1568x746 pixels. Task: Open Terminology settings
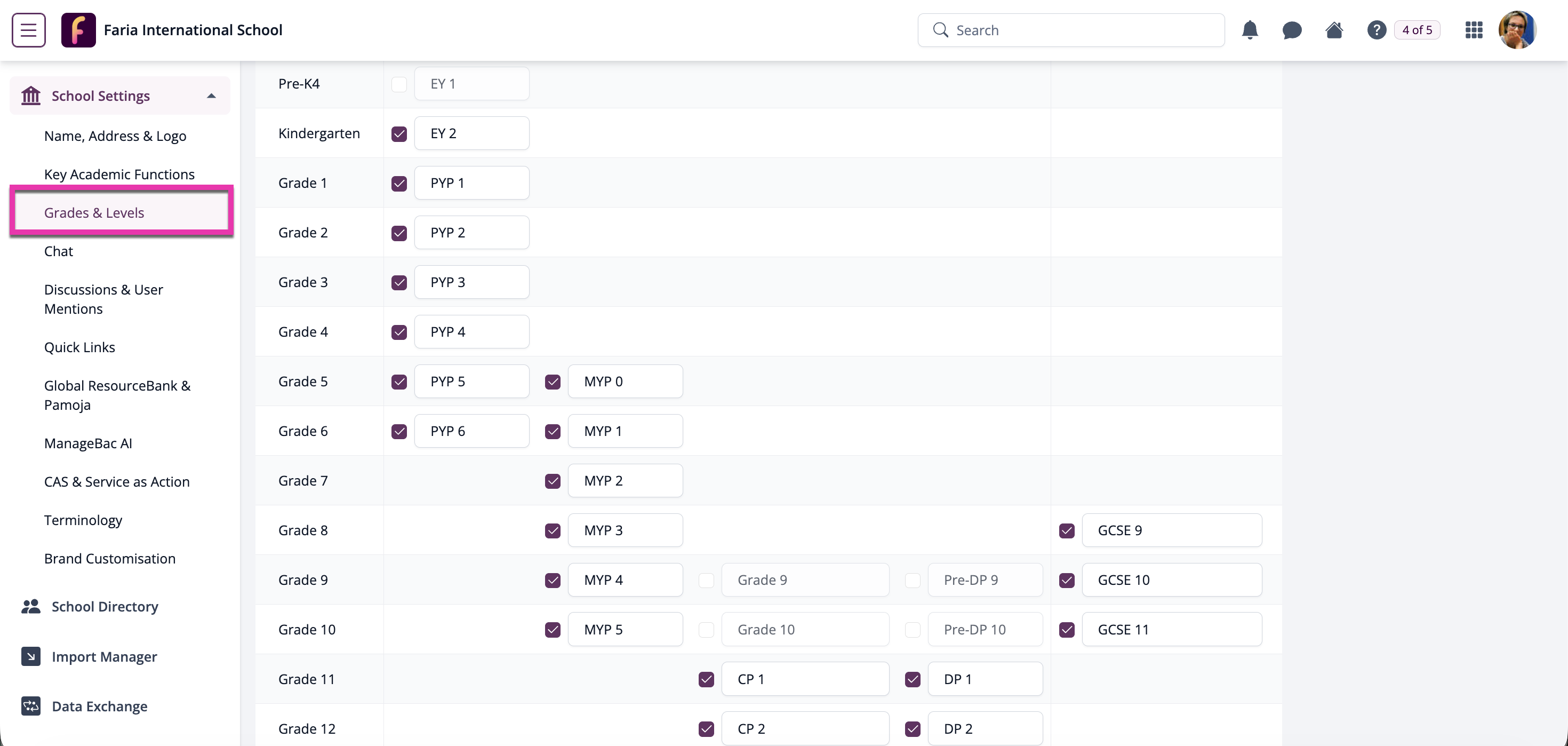coord(83,520)
